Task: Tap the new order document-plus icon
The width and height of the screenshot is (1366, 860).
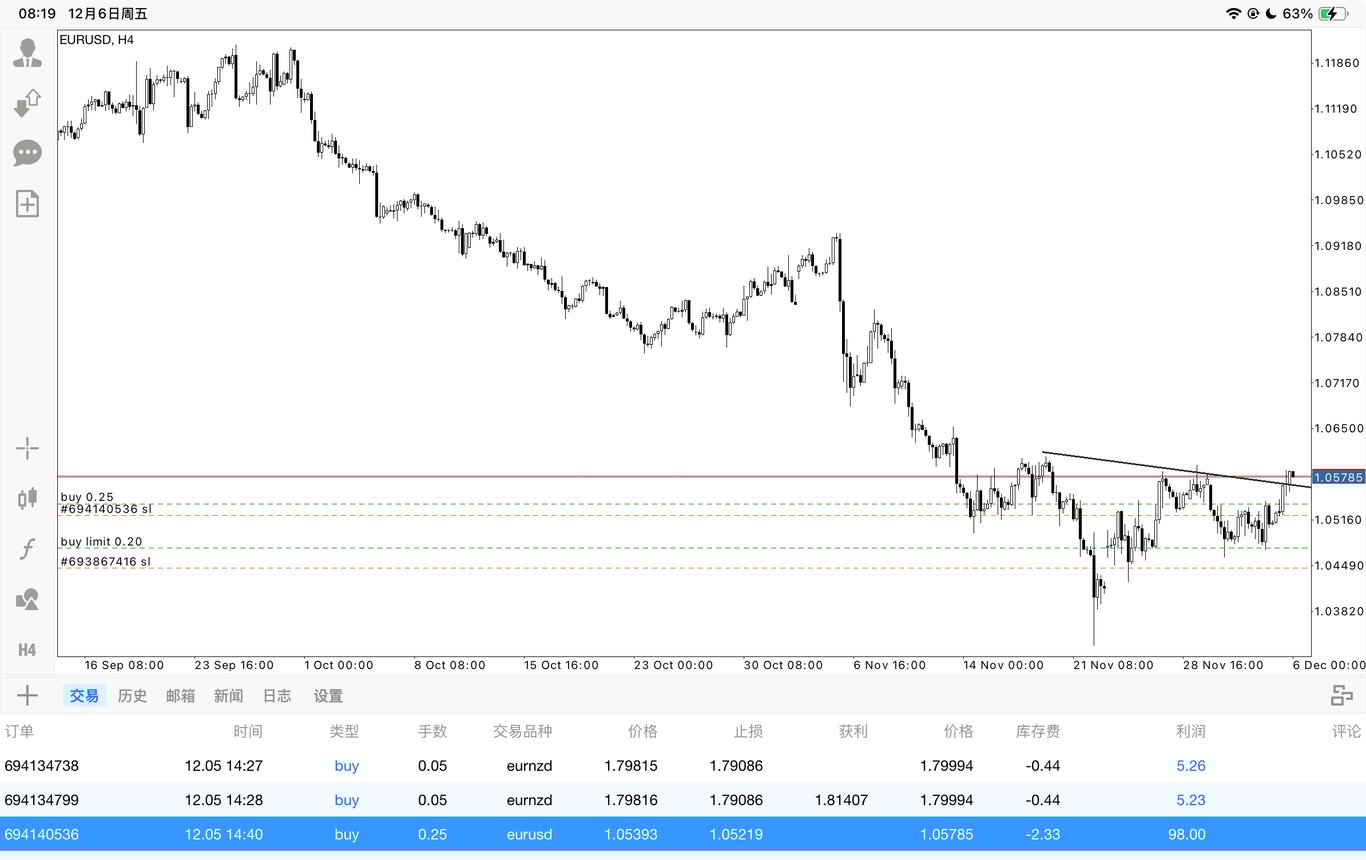Action: pos(27,204)
